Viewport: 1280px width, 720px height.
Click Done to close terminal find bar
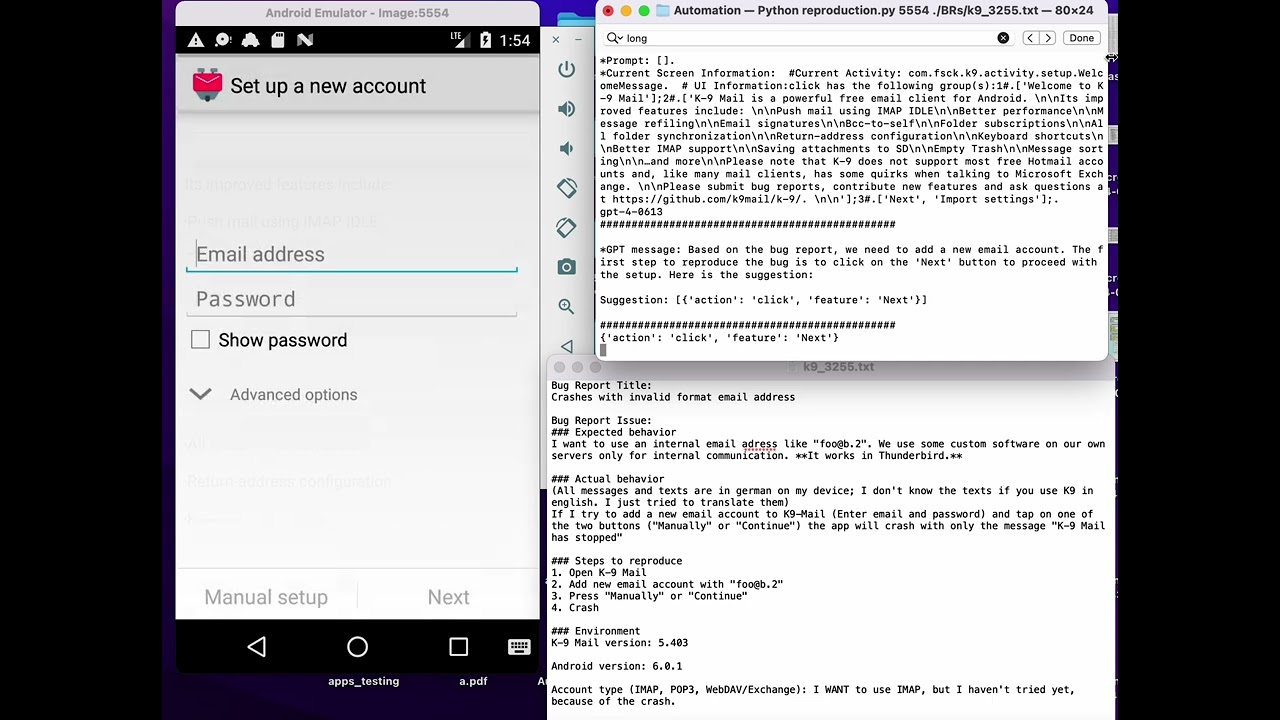tap(1081, 38)
